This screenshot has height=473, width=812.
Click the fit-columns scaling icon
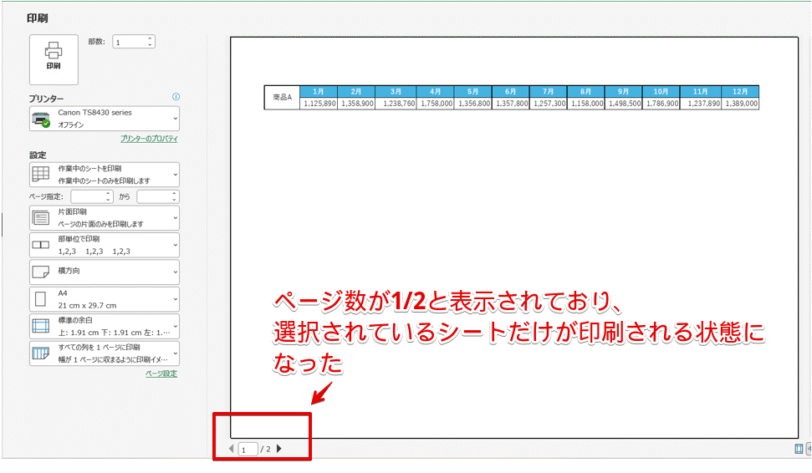(41, 353)
